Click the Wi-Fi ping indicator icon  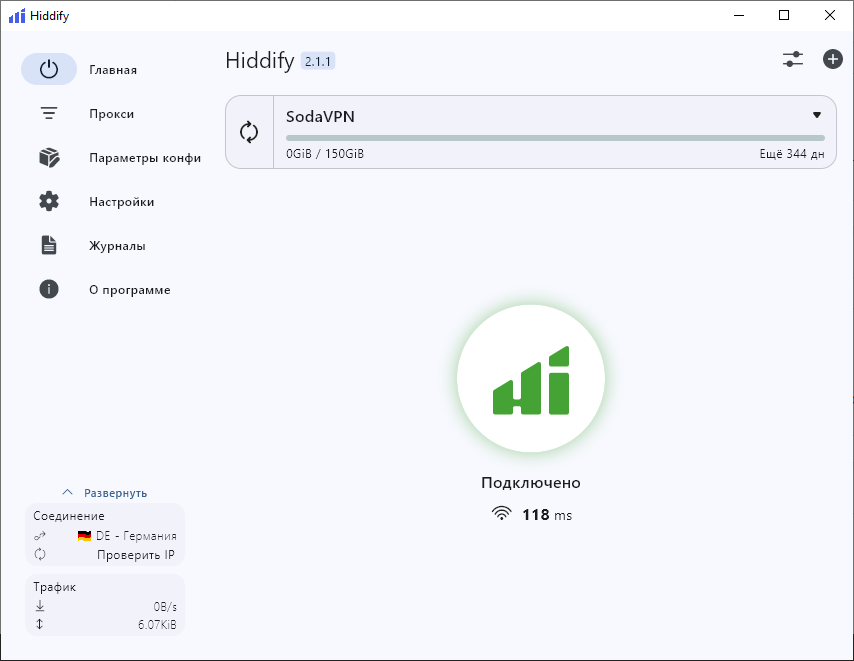502,513
